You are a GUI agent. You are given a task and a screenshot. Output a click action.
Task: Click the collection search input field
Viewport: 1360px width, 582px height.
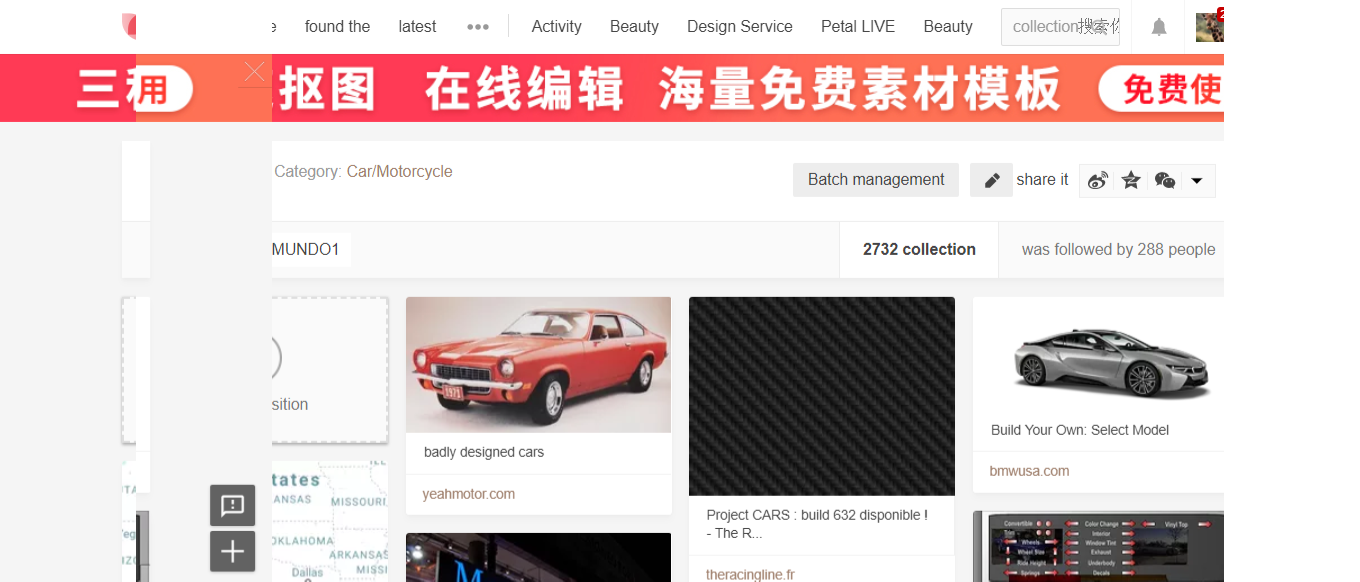pyautogui.click(x=1060, y=27)
